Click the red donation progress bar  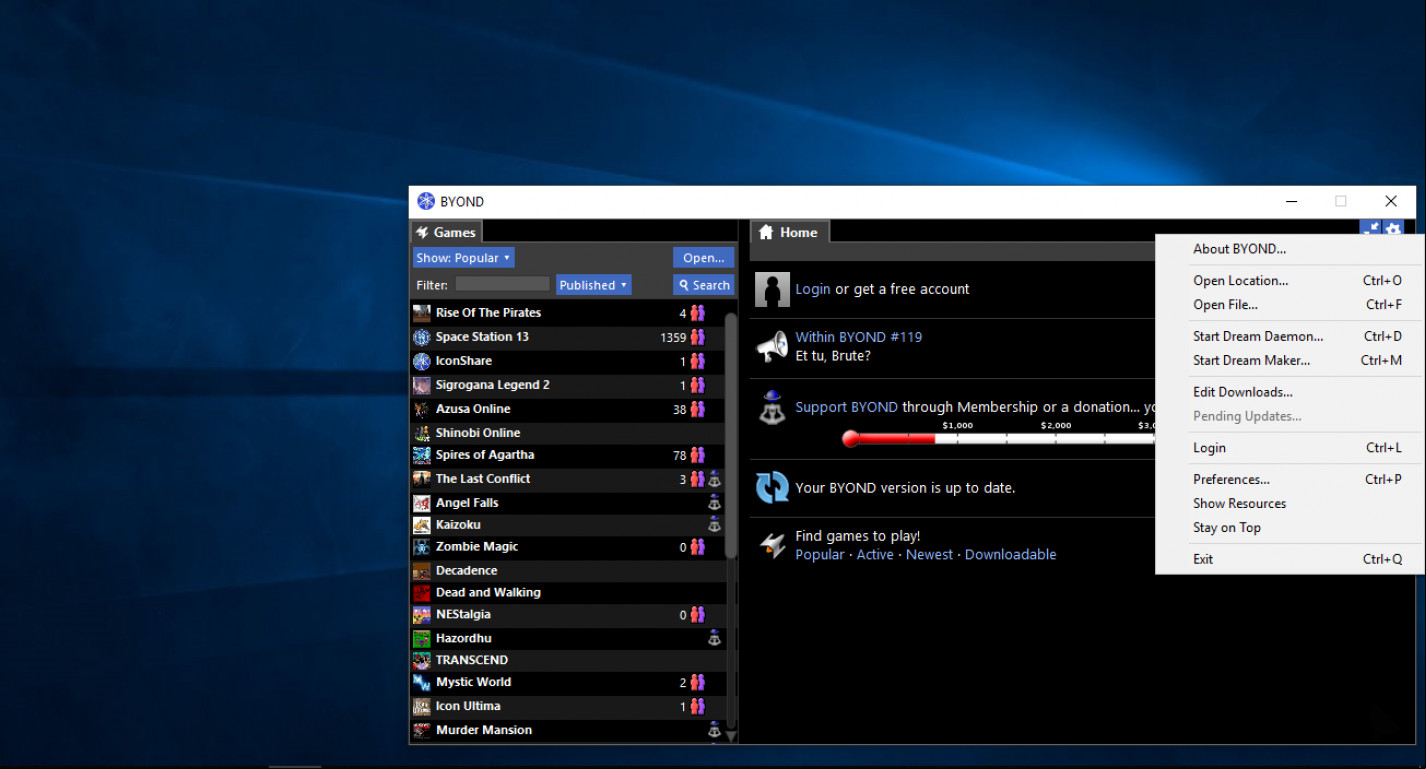[x=888, y=438]
